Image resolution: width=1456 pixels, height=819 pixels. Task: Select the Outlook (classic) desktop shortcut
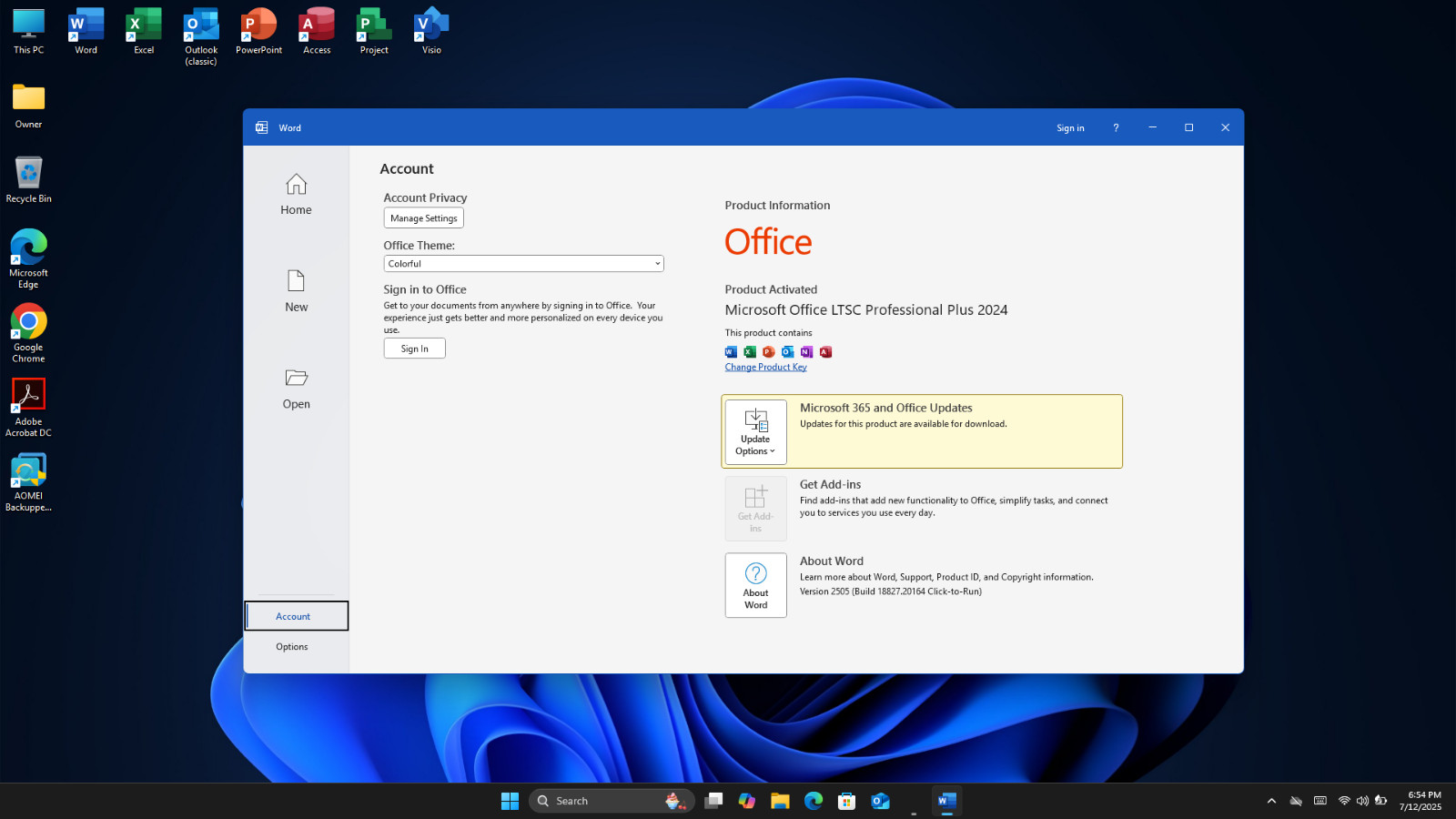(201, 37)
